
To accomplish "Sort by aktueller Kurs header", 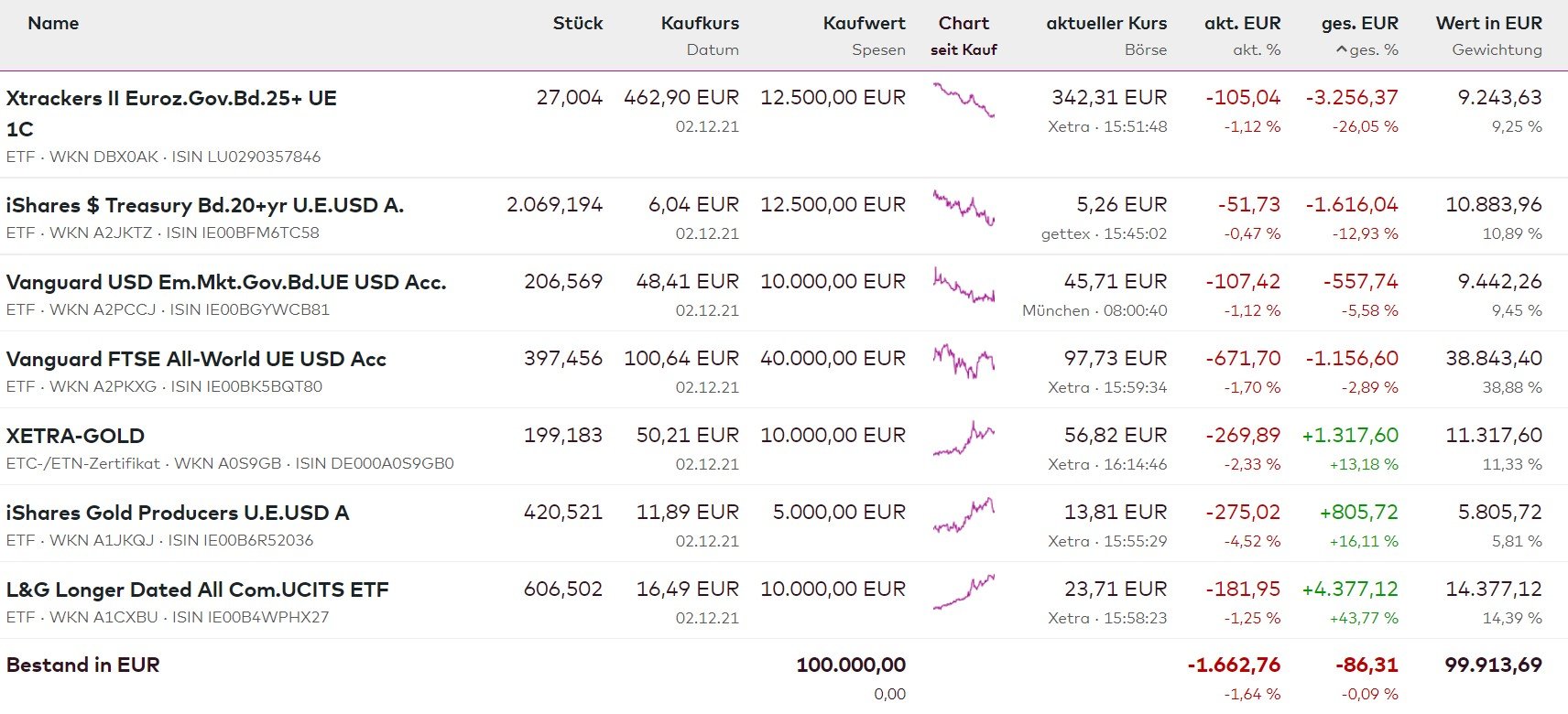I will [1106, 23].
